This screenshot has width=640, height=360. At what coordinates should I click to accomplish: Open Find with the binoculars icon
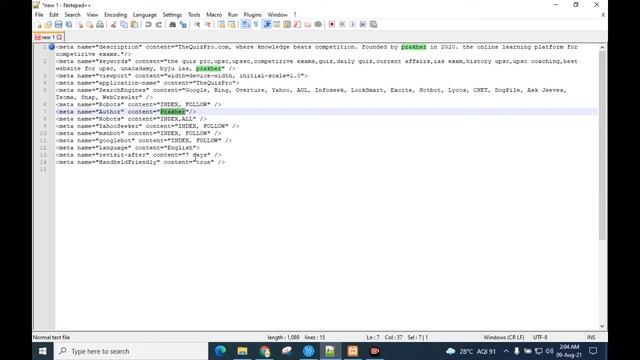tap(173, 24)
